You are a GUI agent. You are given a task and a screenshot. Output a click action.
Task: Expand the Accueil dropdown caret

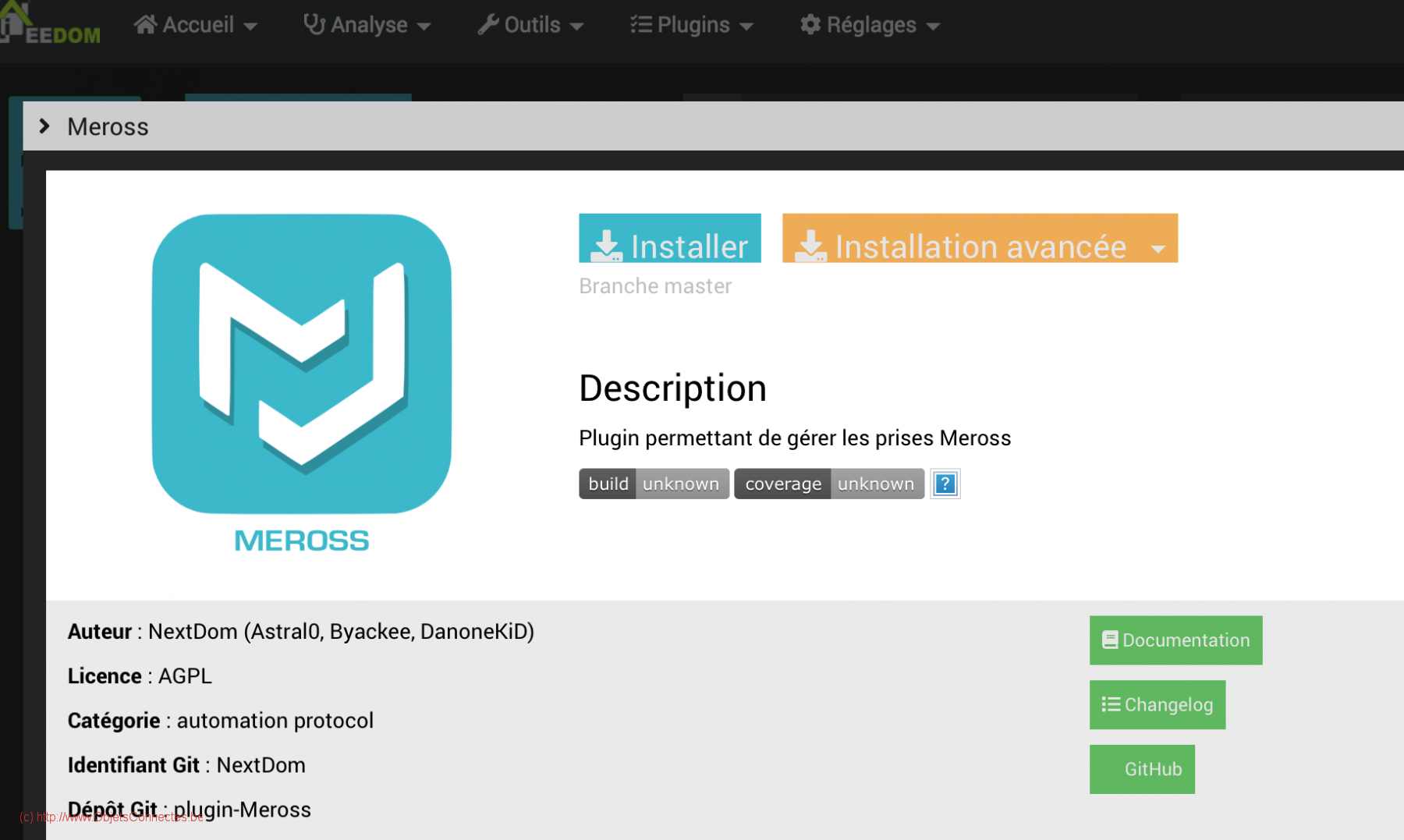click(250, 27)
